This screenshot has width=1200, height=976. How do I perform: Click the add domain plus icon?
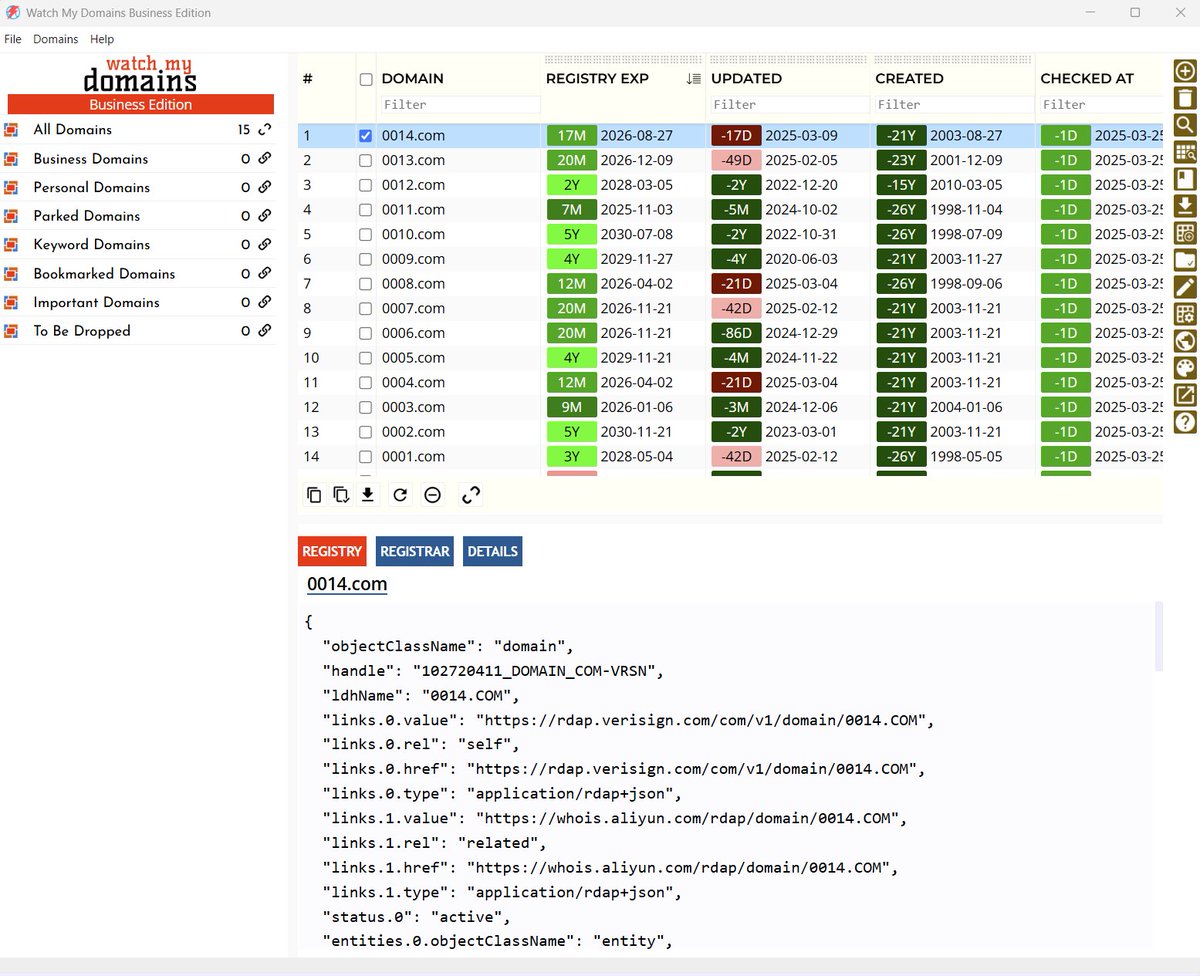click(x=1185, y=72)
